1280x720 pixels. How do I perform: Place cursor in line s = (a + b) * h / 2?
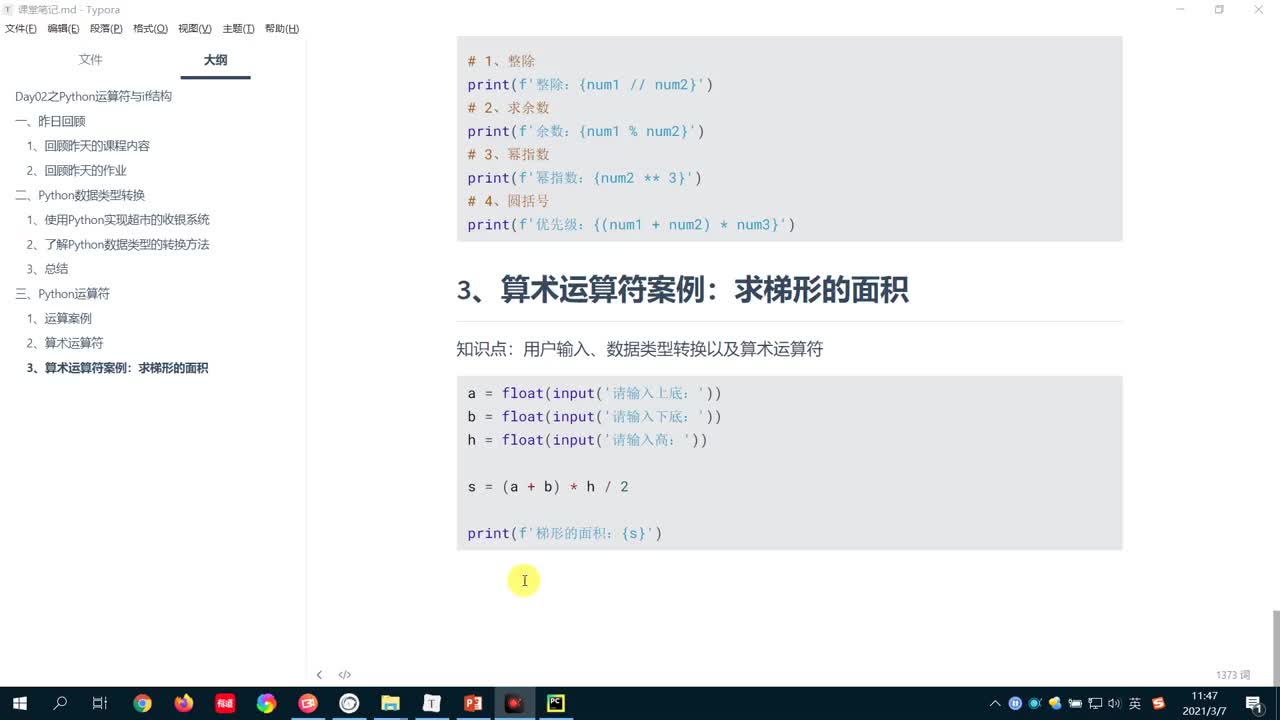[548, 487]
